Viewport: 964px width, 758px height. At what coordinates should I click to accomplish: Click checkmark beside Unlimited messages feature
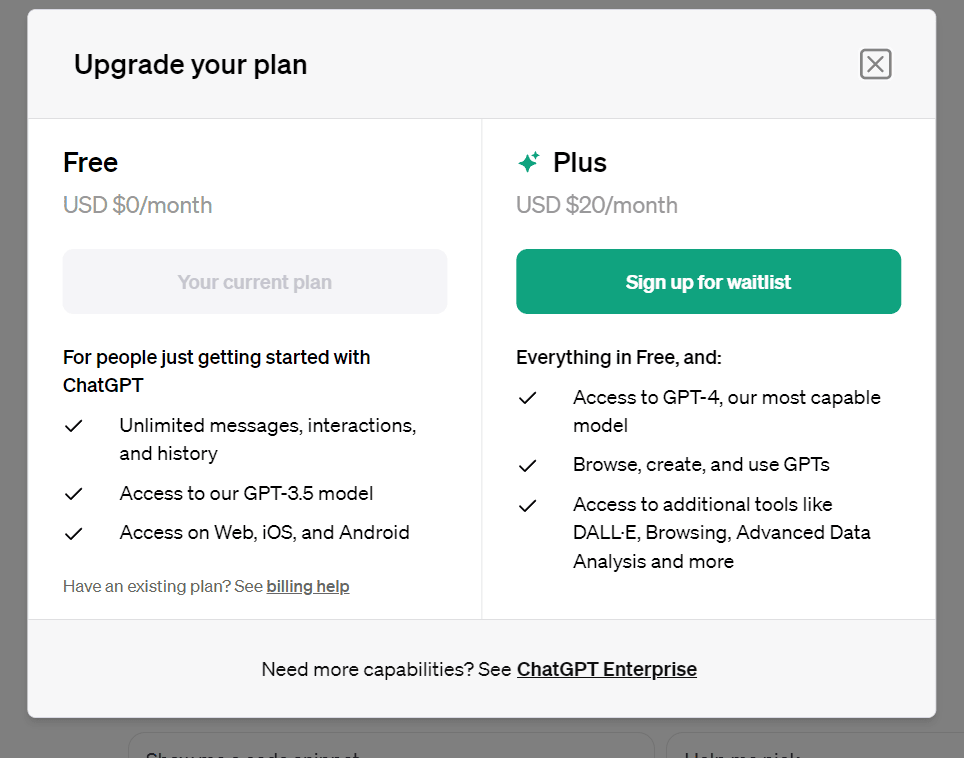[x=73, y=426]
